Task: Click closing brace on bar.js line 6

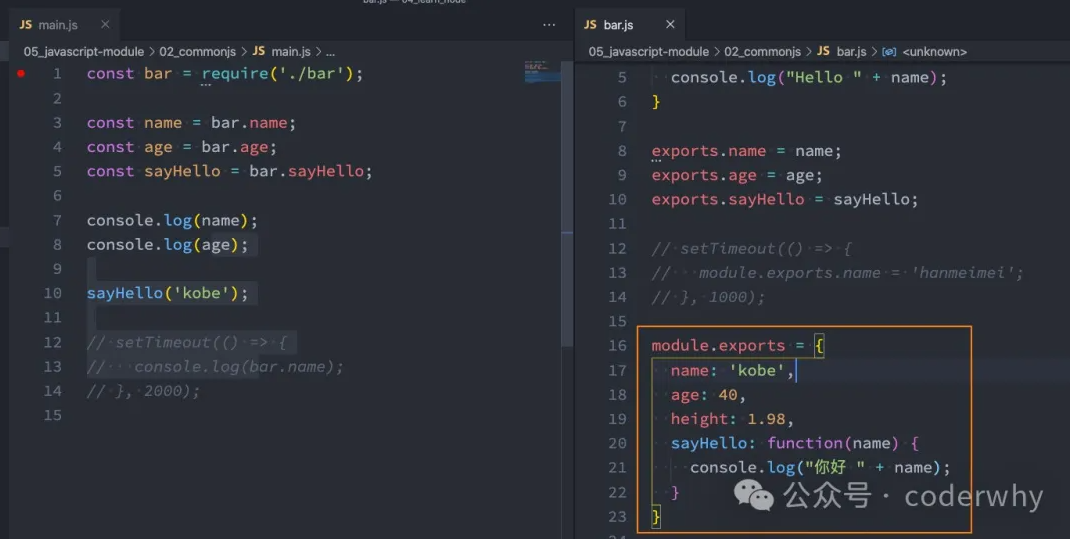Action: pos(656,102)
